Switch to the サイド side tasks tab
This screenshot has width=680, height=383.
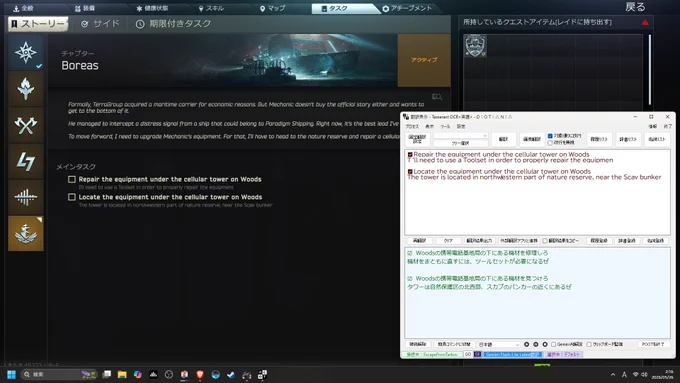coord(100,24)
